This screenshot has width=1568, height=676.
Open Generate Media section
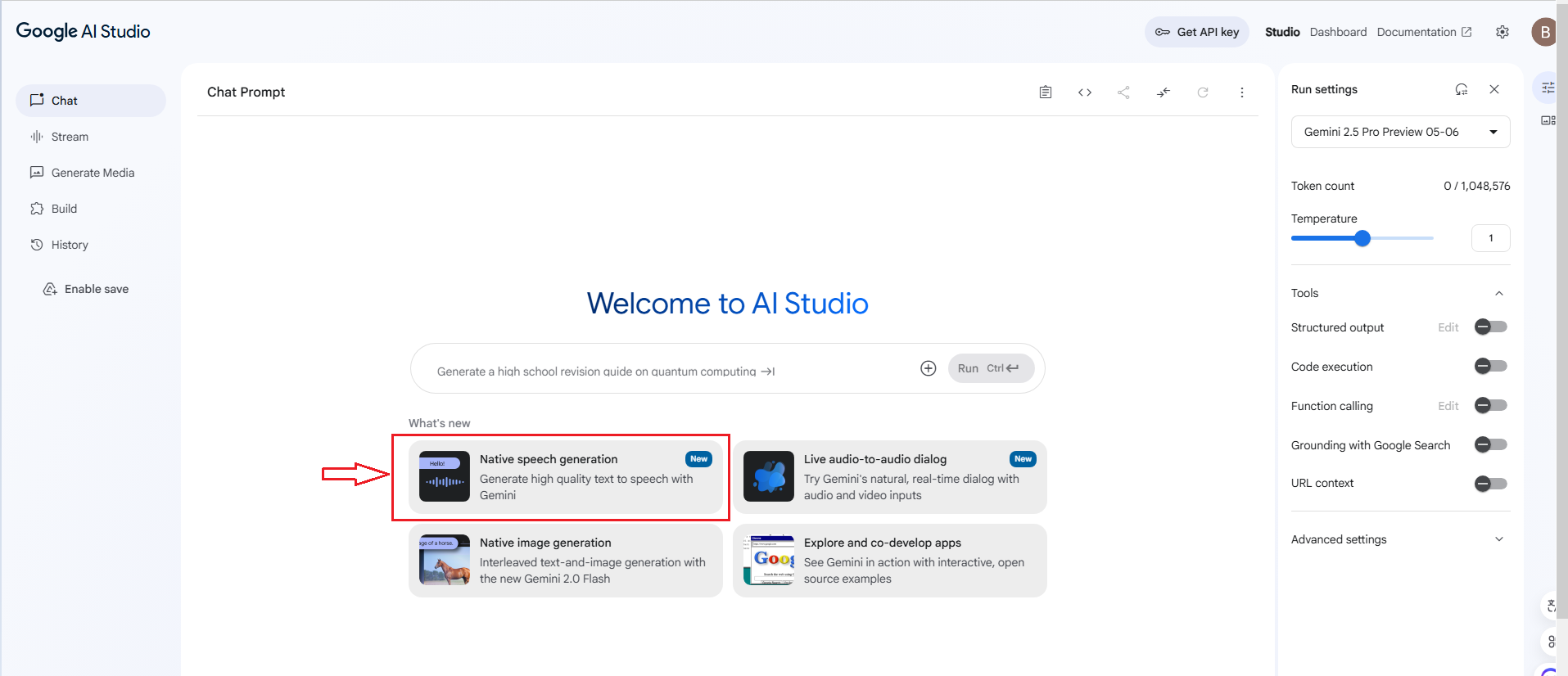(91, 173)
